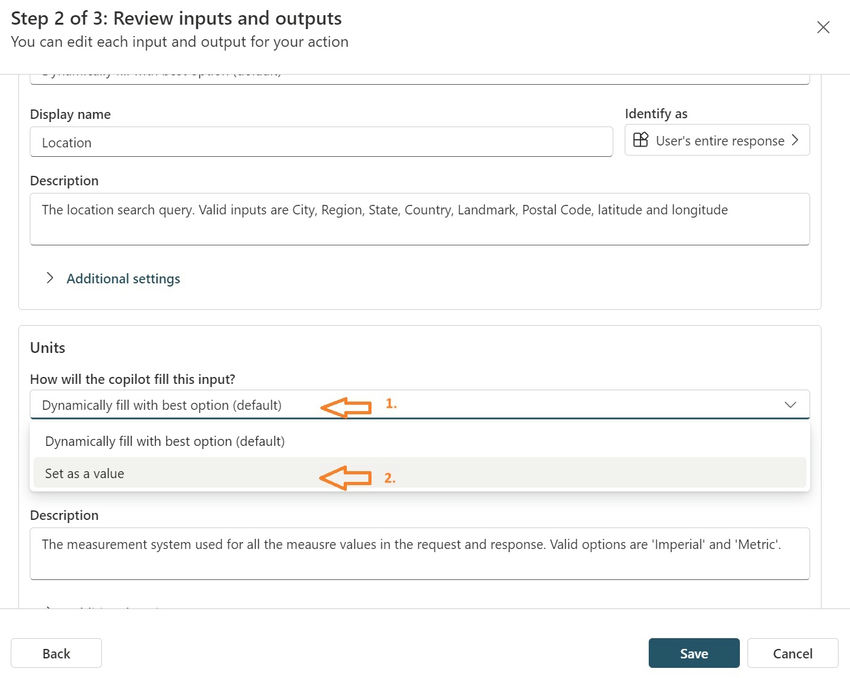850x678 pixels.
Task: Click the chevron arrow in the Units dropdown
Action: [x=790, y=405]
